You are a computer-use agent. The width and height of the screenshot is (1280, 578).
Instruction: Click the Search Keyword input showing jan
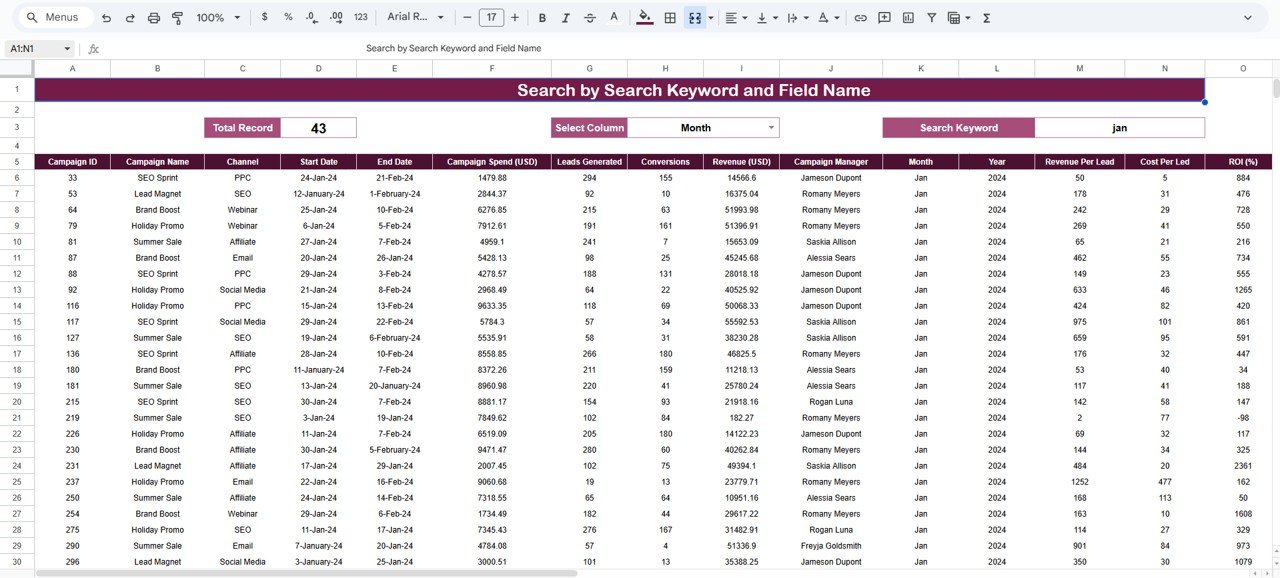pyautogui.click(x=1119, y=127)
